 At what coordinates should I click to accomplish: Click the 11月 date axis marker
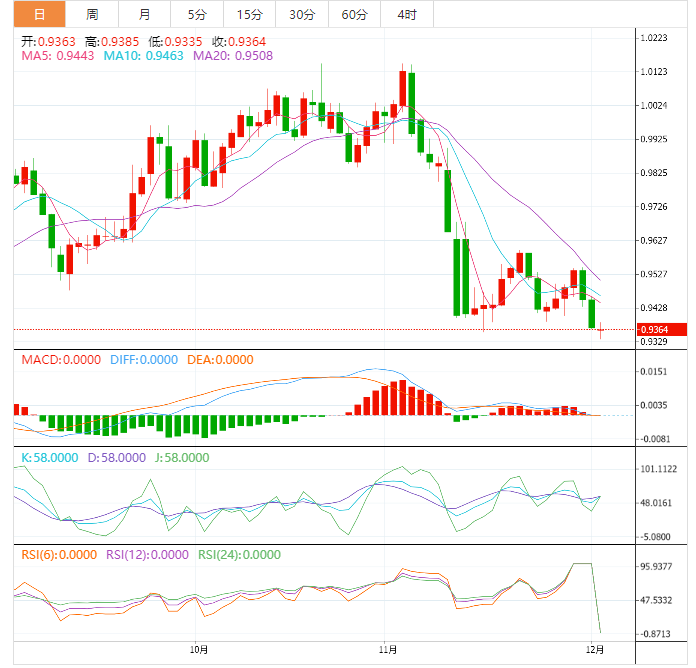point(388,650)
